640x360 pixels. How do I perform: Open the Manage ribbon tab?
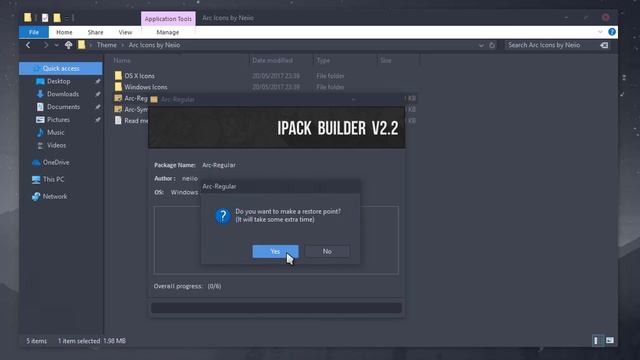(x=168, y=32)
